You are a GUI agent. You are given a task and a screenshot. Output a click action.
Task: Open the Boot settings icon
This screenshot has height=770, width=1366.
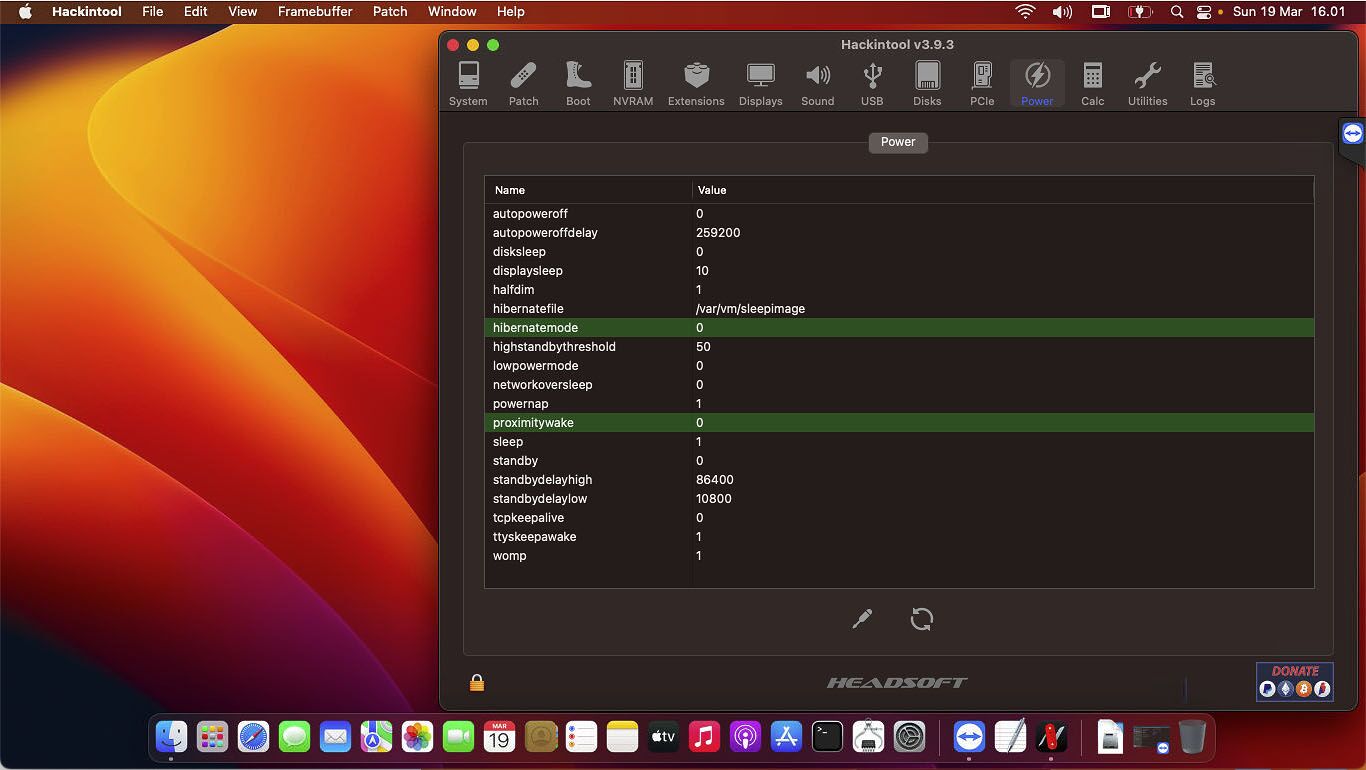(x=578, y=84)
